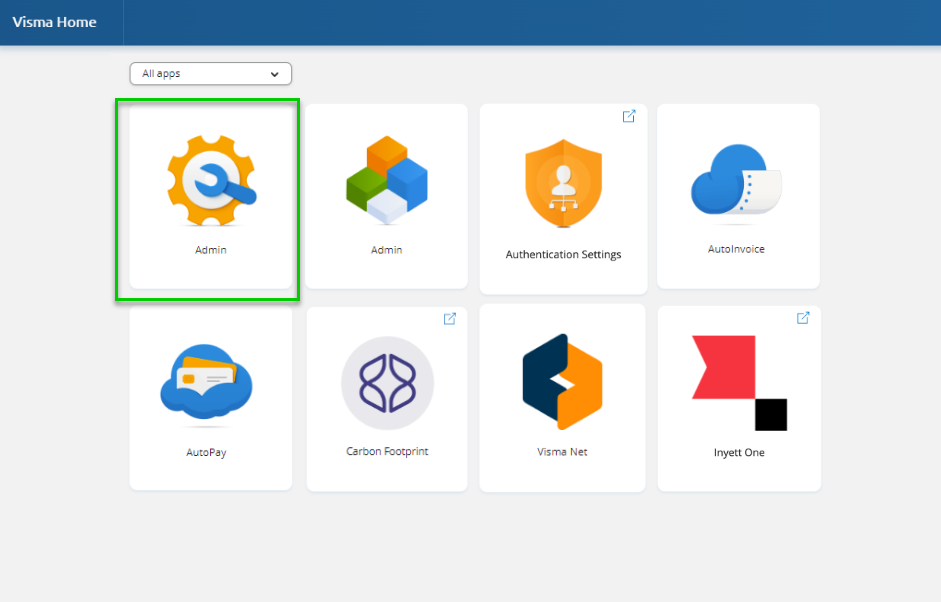The height and width of the screenshot is (602, 941).
Task: Launch AutoPay cloud card icon
Action: click(x=206, y=382)
